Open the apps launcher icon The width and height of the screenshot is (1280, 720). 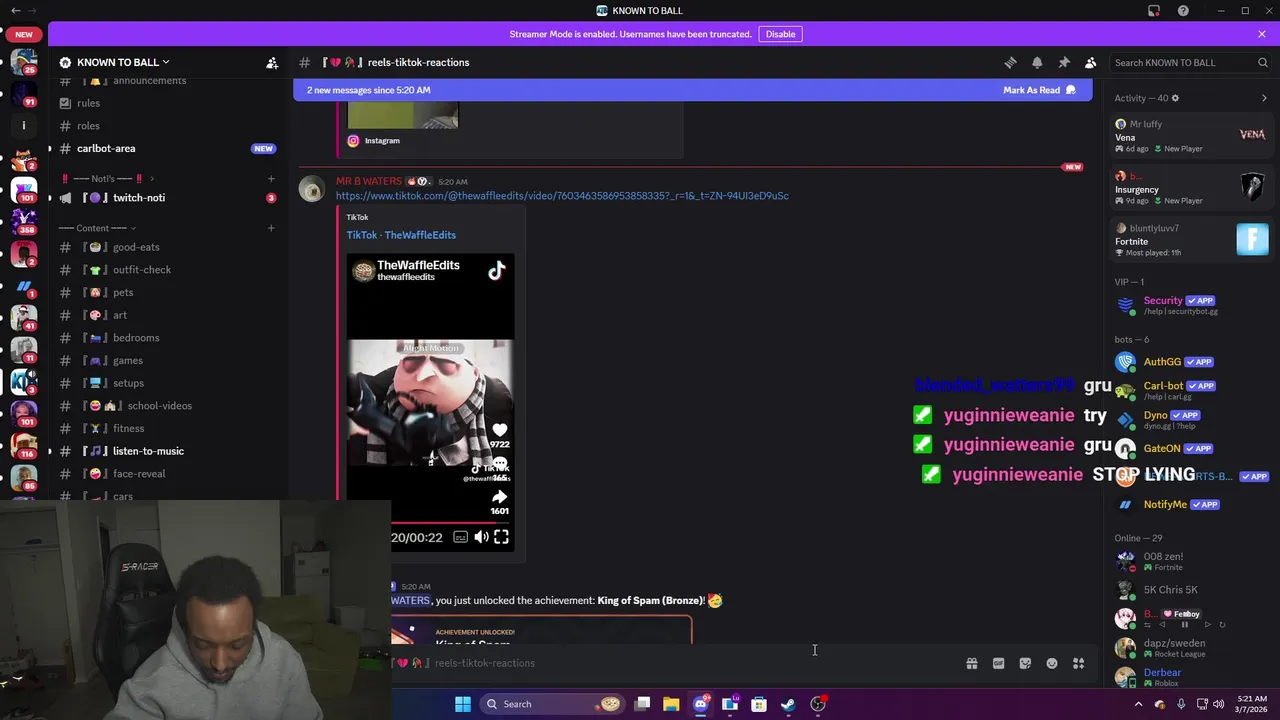(x=1078, y=663)
